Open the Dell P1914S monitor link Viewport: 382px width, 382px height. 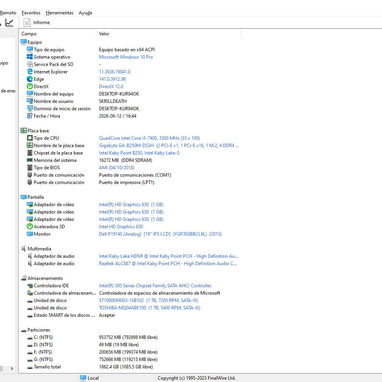click(160, 234)
